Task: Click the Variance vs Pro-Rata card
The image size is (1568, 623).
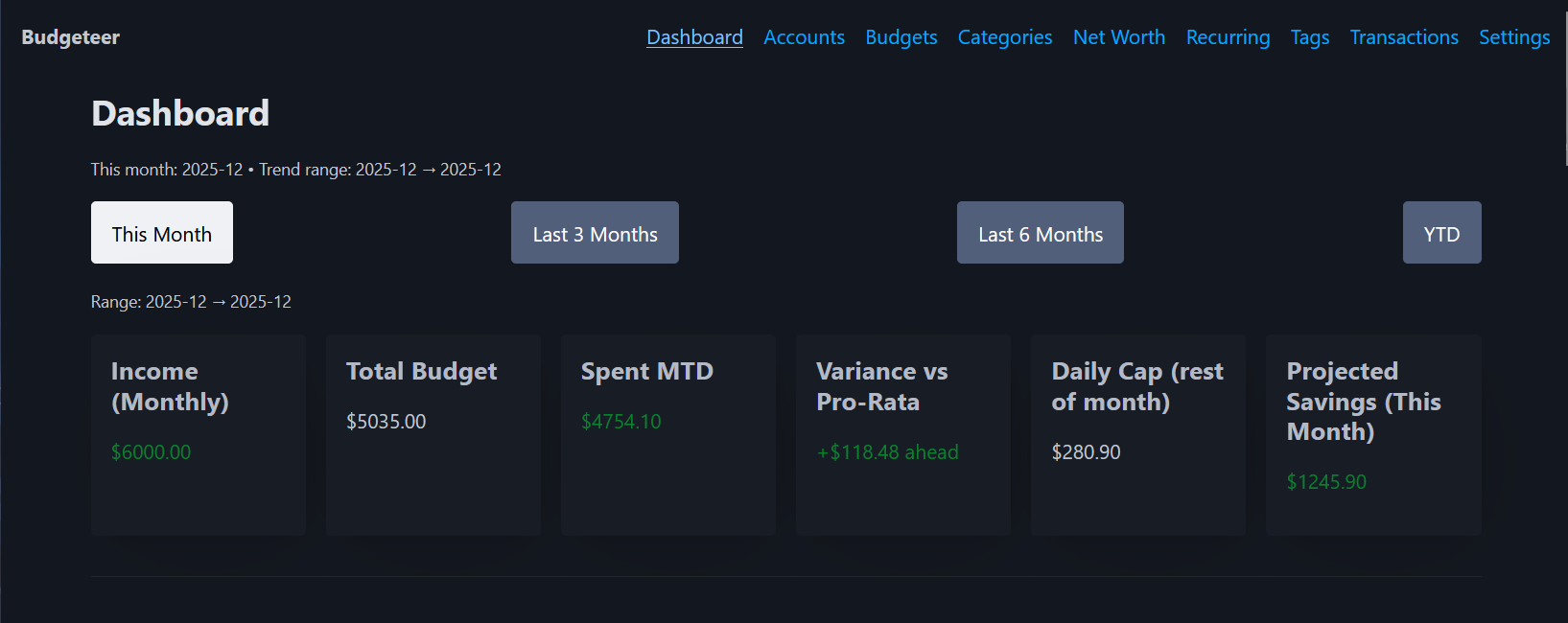Action: (x=902, y=434)
